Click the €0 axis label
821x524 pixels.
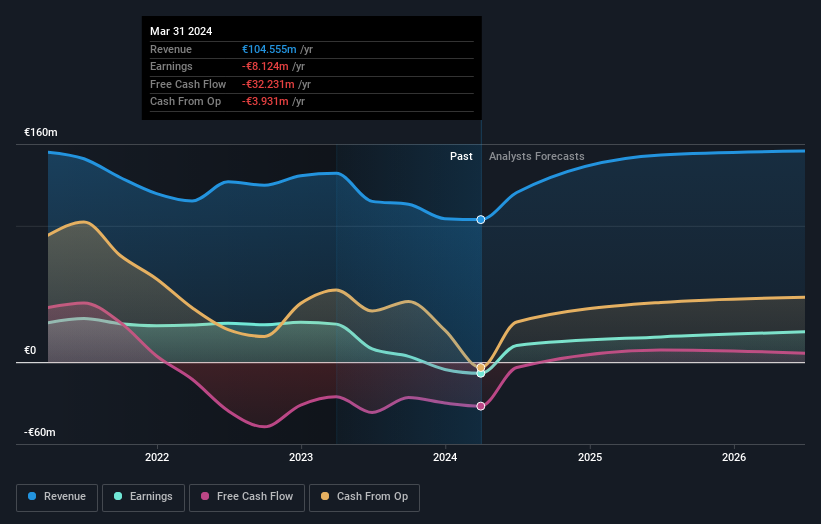tap(30, 351)
